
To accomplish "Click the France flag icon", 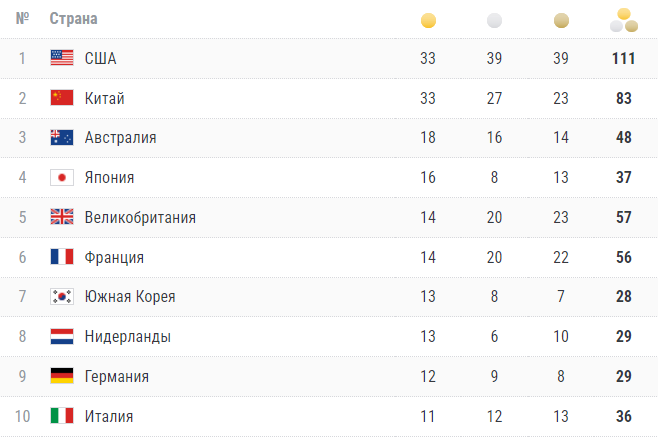I will click(62, 257).
